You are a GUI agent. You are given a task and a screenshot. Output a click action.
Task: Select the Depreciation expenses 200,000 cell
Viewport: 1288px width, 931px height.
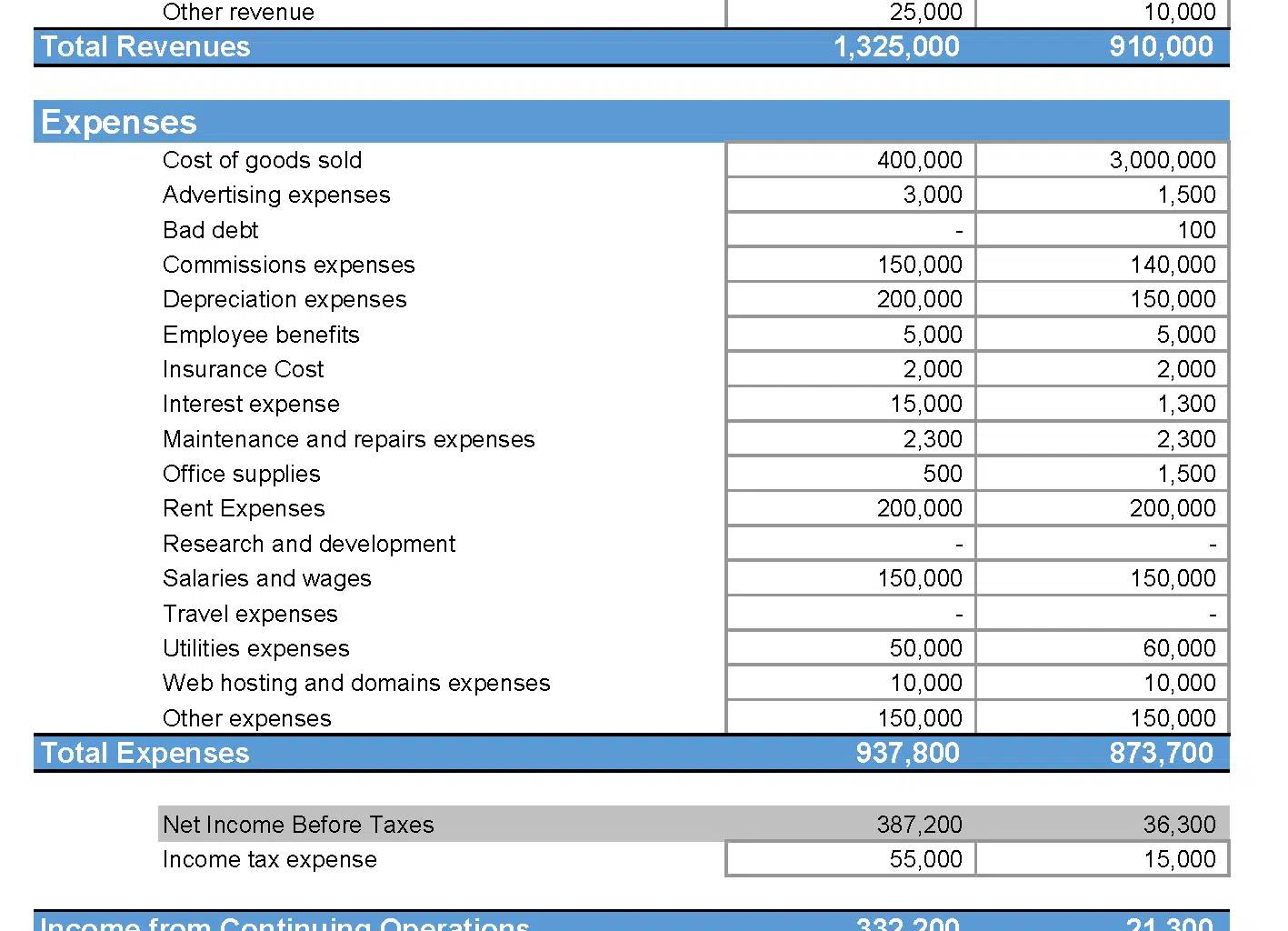point(851,299)
